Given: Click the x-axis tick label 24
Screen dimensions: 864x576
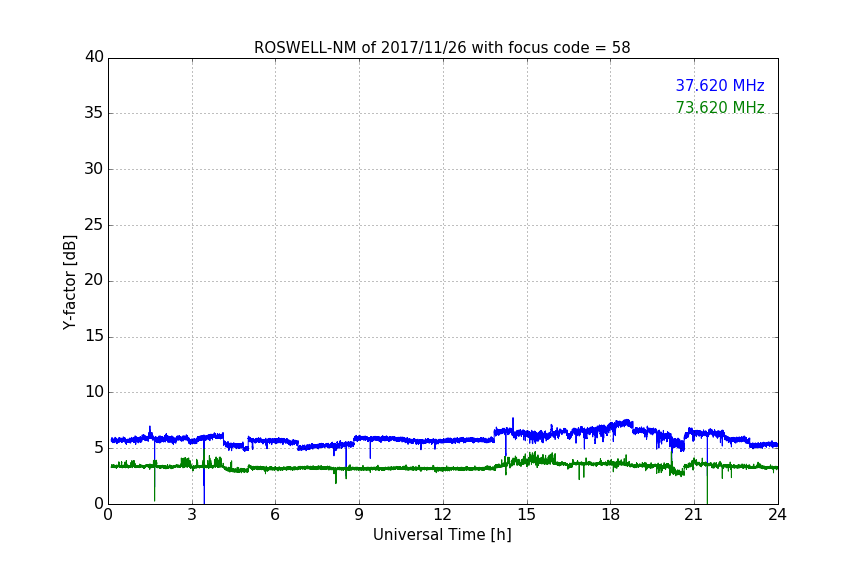Looking at the screenshot, I should (x=777, y=515).
